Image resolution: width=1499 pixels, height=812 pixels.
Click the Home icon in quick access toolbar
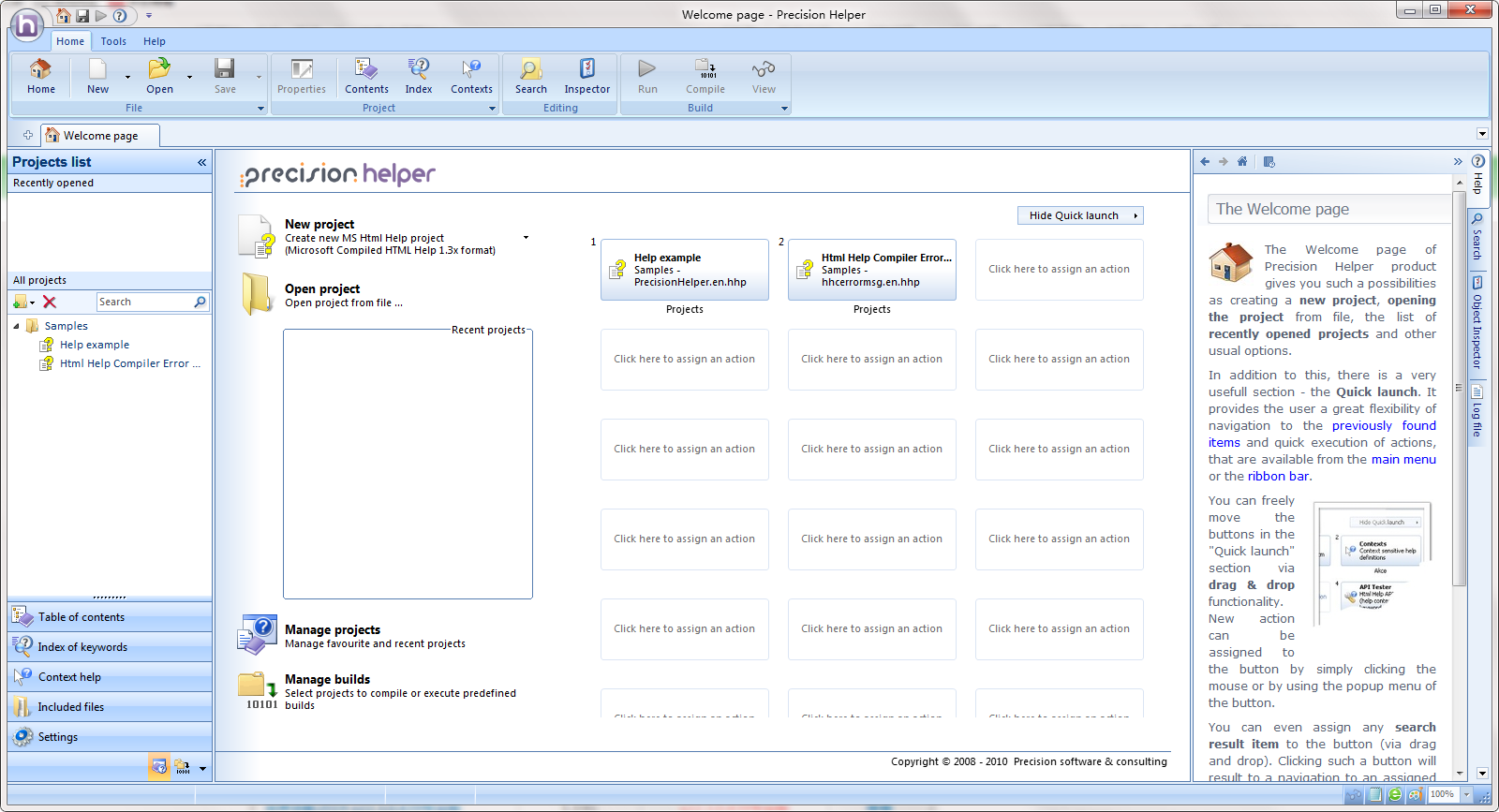tap(64, 16)
